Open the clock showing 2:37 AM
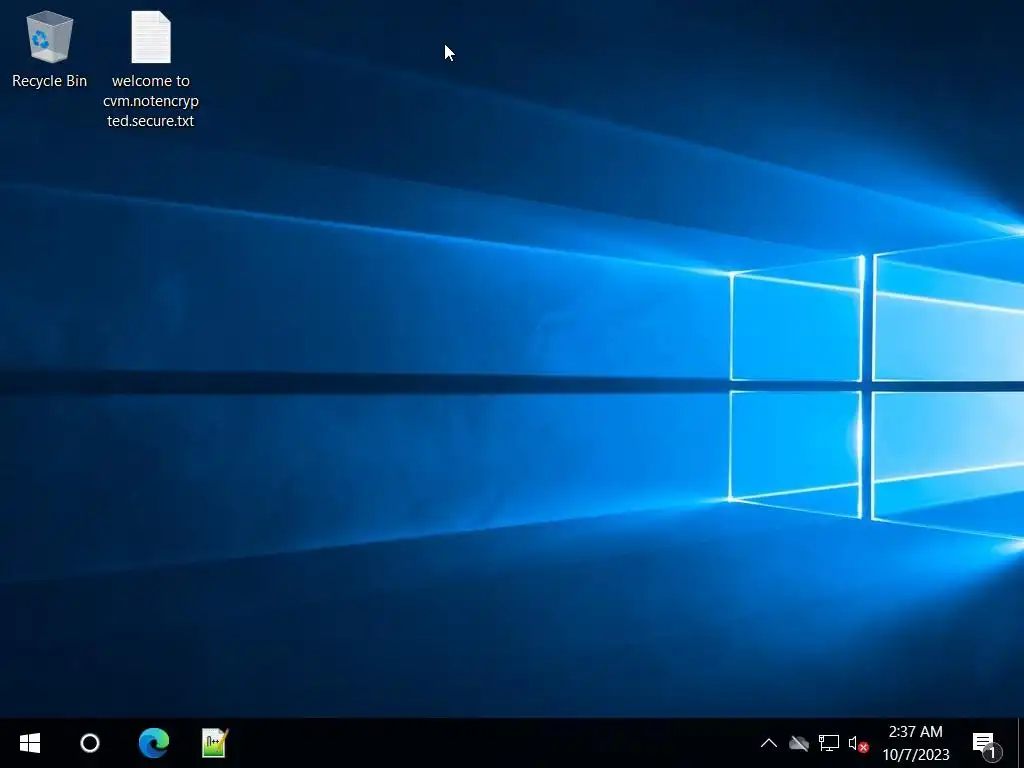 916,743
